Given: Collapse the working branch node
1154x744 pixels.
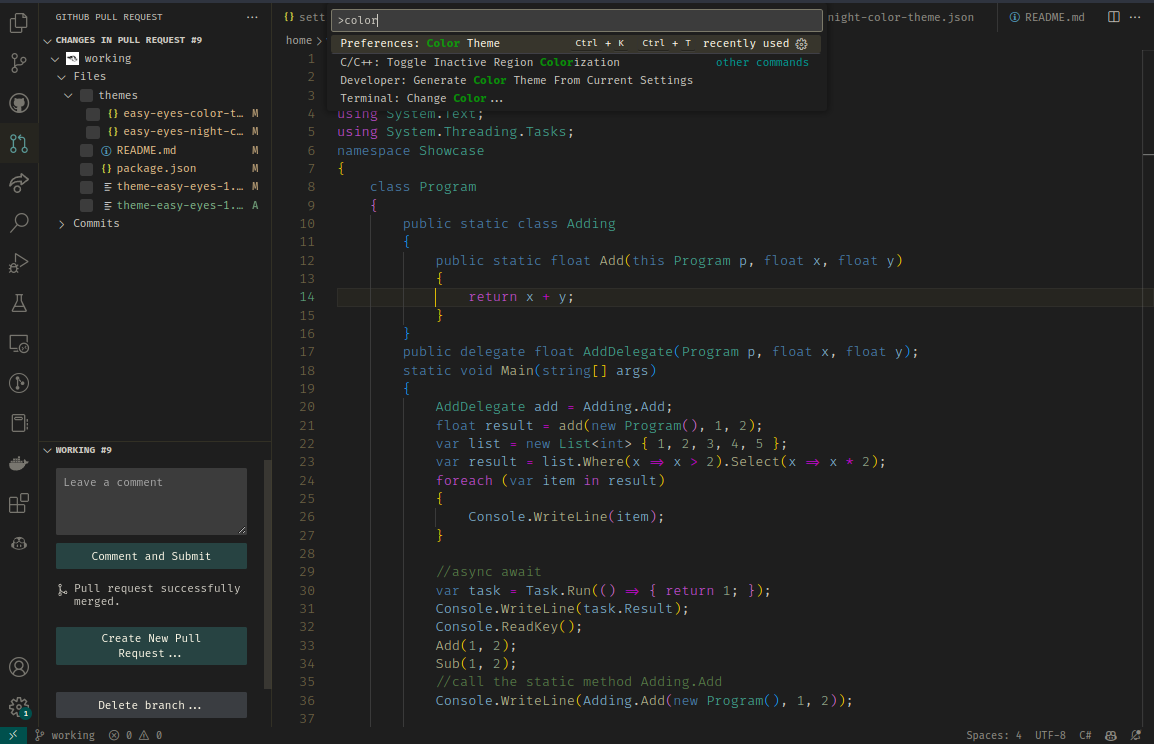Looking at the screenshot, I should point(55,58).
